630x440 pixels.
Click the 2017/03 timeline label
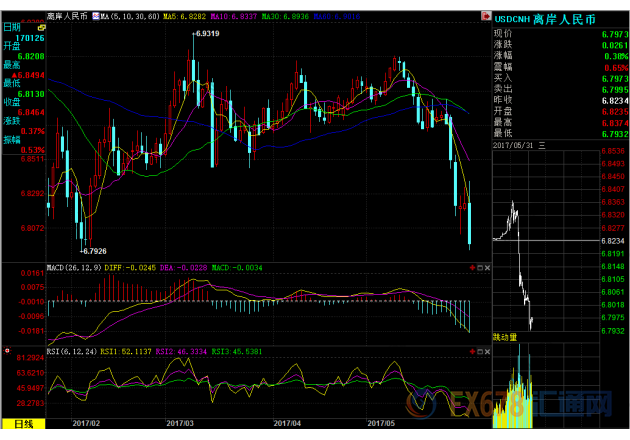coord(180,424)
